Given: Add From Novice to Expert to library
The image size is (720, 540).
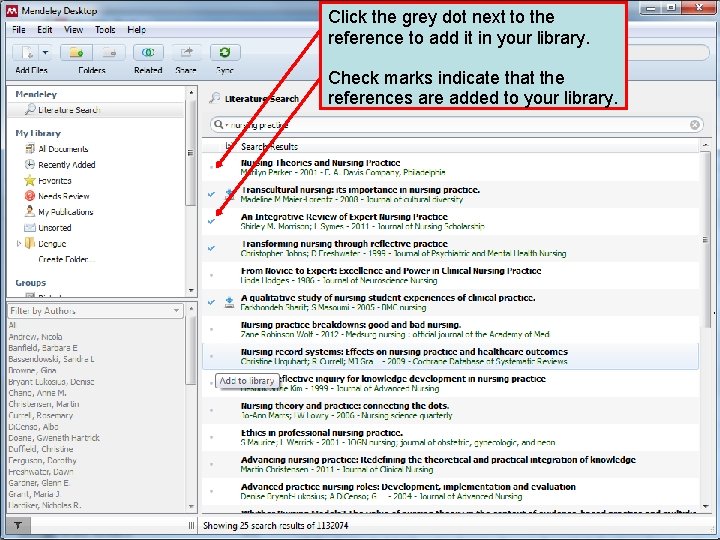Looking at the screenshot, I should click(x=212, y=276).
